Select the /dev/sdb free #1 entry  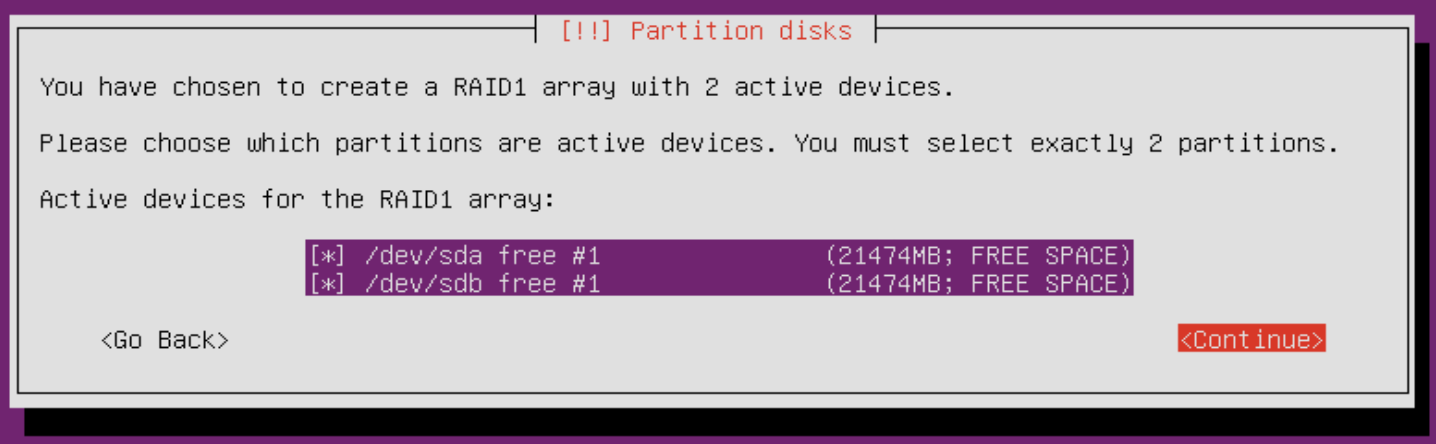click(x=719, y=284)
